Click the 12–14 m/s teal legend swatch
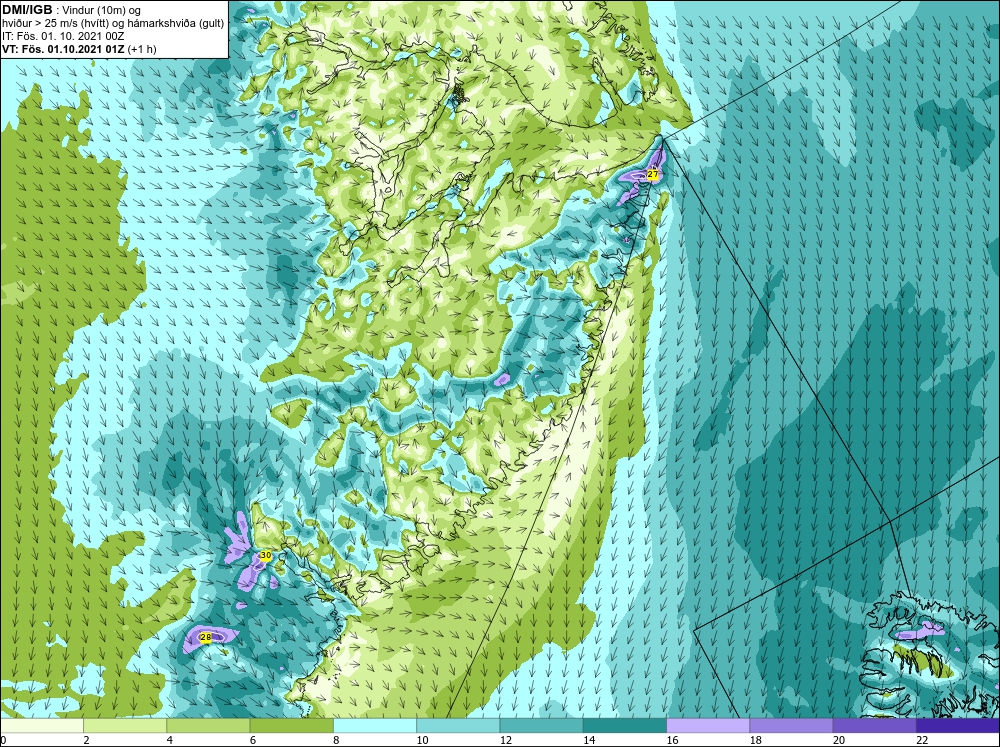 tap(541, 726)
